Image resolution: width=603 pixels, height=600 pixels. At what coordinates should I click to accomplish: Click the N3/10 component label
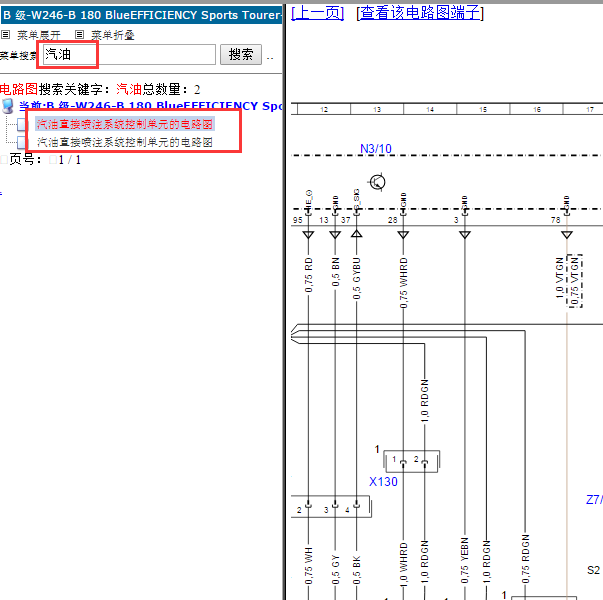(376, 148)
